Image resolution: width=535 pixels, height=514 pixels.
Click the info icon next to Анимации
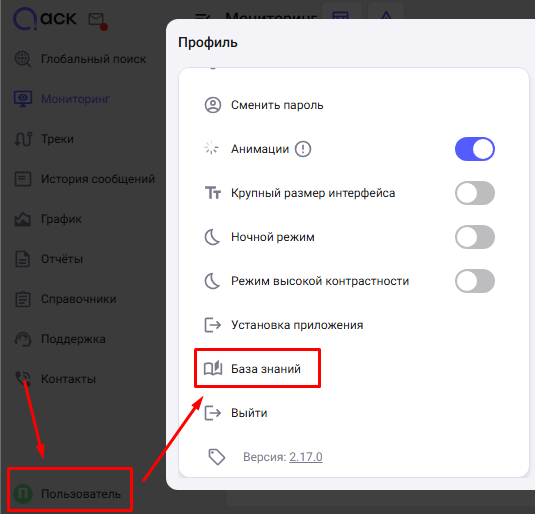[x=303, y=149]
